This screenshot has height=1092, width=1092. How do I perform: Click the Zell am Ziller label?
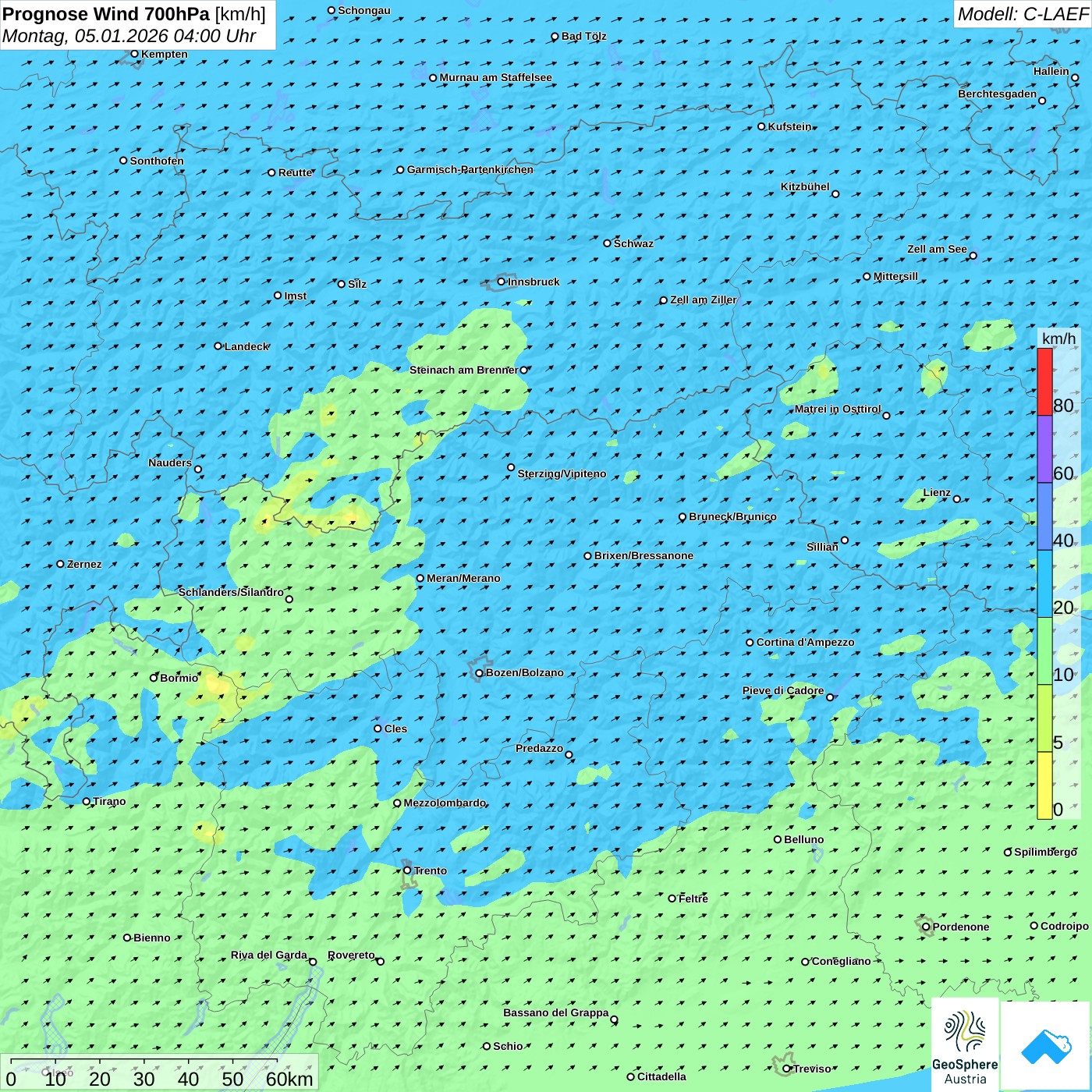(704, 300)
